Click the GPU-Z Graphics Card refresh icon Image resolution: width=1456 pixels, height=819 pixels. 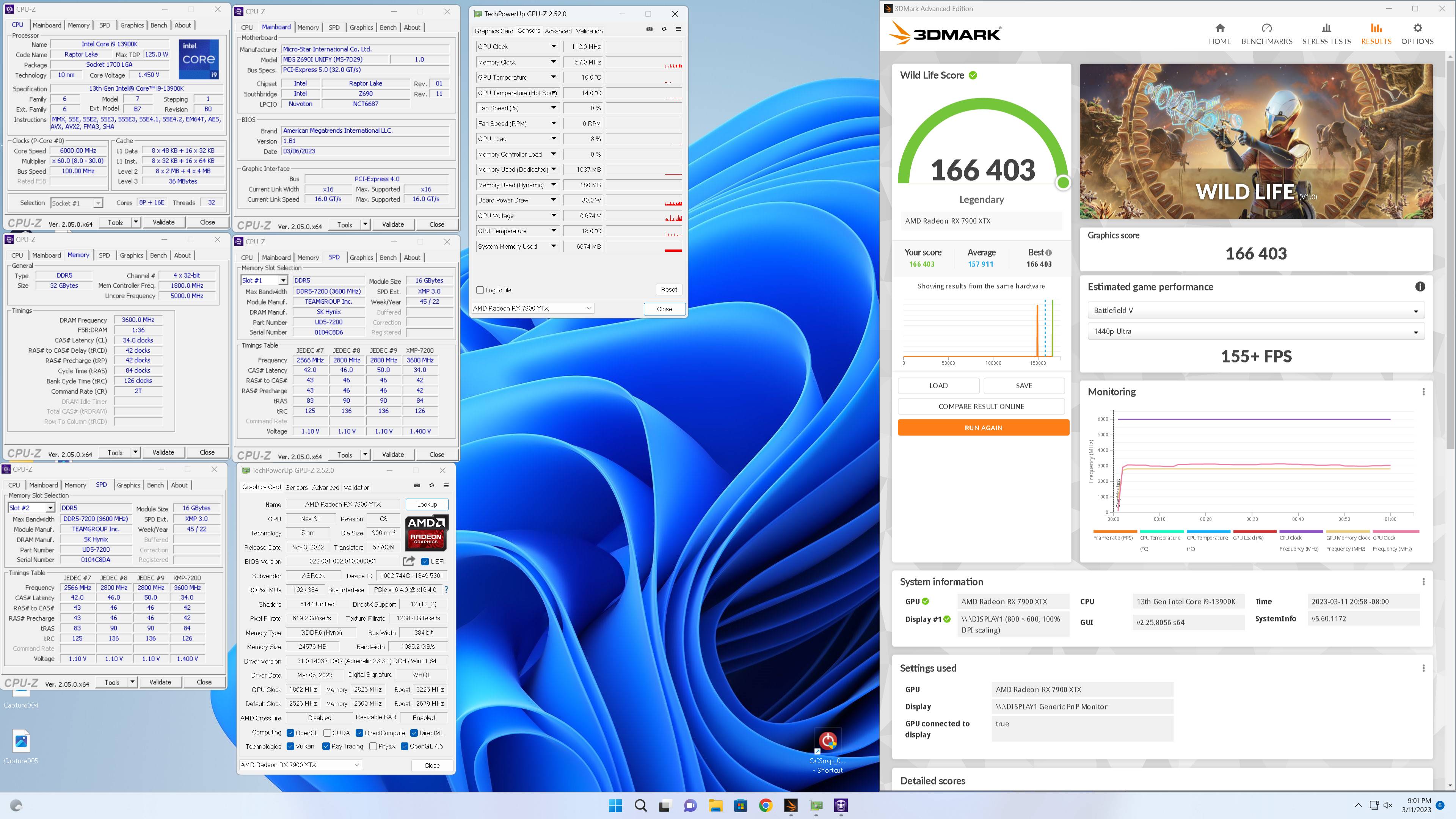432,485
